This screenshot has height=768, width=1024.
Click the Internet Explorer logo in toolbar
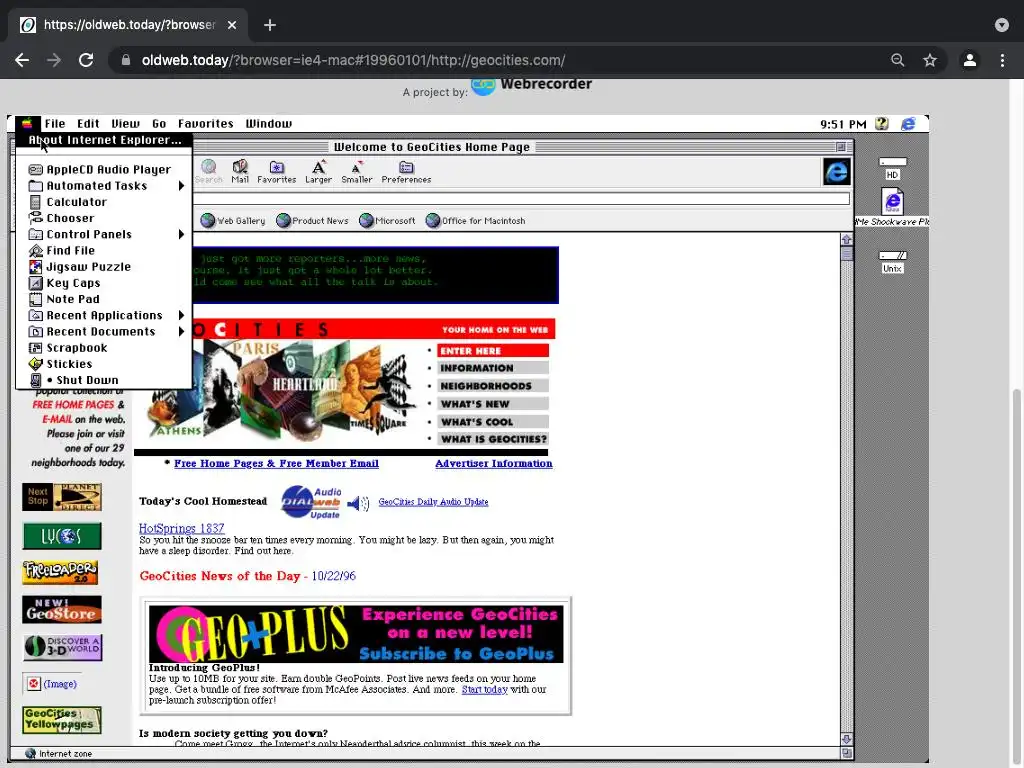[x=837, y=172]
